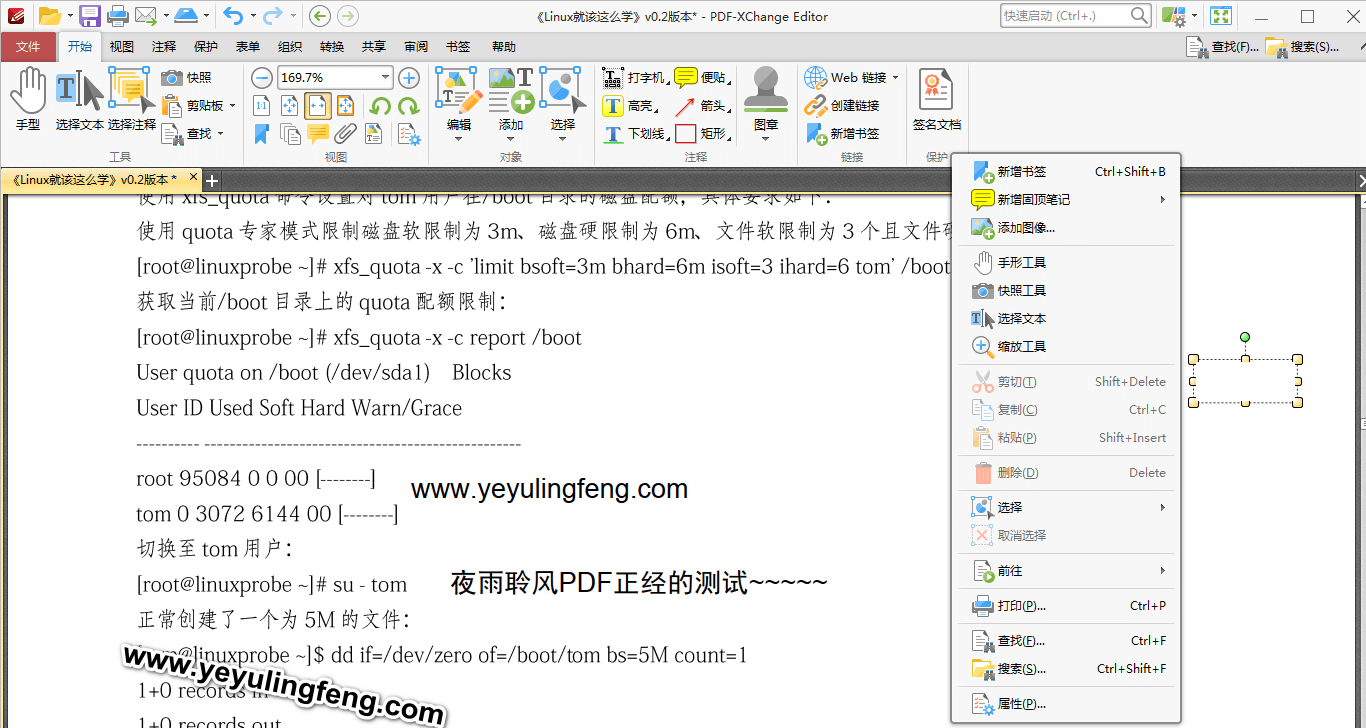Image resolution: width=1366 pixels, height=728 pixels.
Task: Switch to the 保护 ribbon tab
Action: [206, 47]
